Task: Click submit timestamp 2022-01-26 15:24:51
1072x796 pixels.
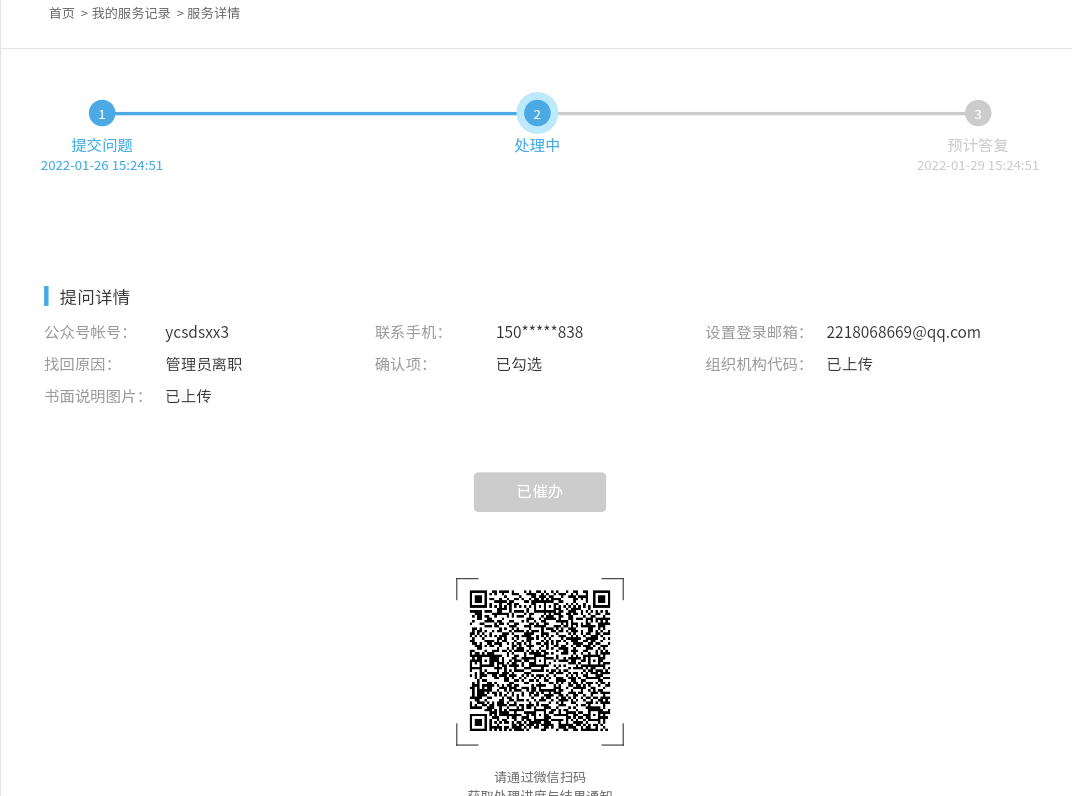Action: 102,165
